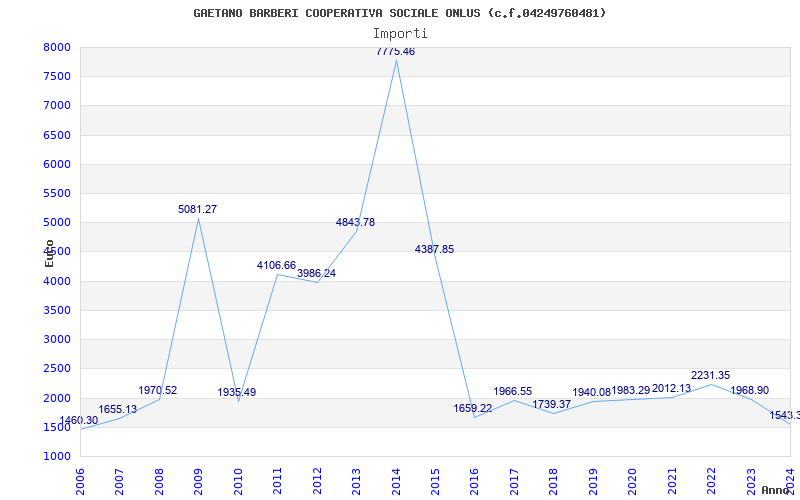Click the x-axis year 2022
This screenshot has height=500, width=800.
coord(712,482)
